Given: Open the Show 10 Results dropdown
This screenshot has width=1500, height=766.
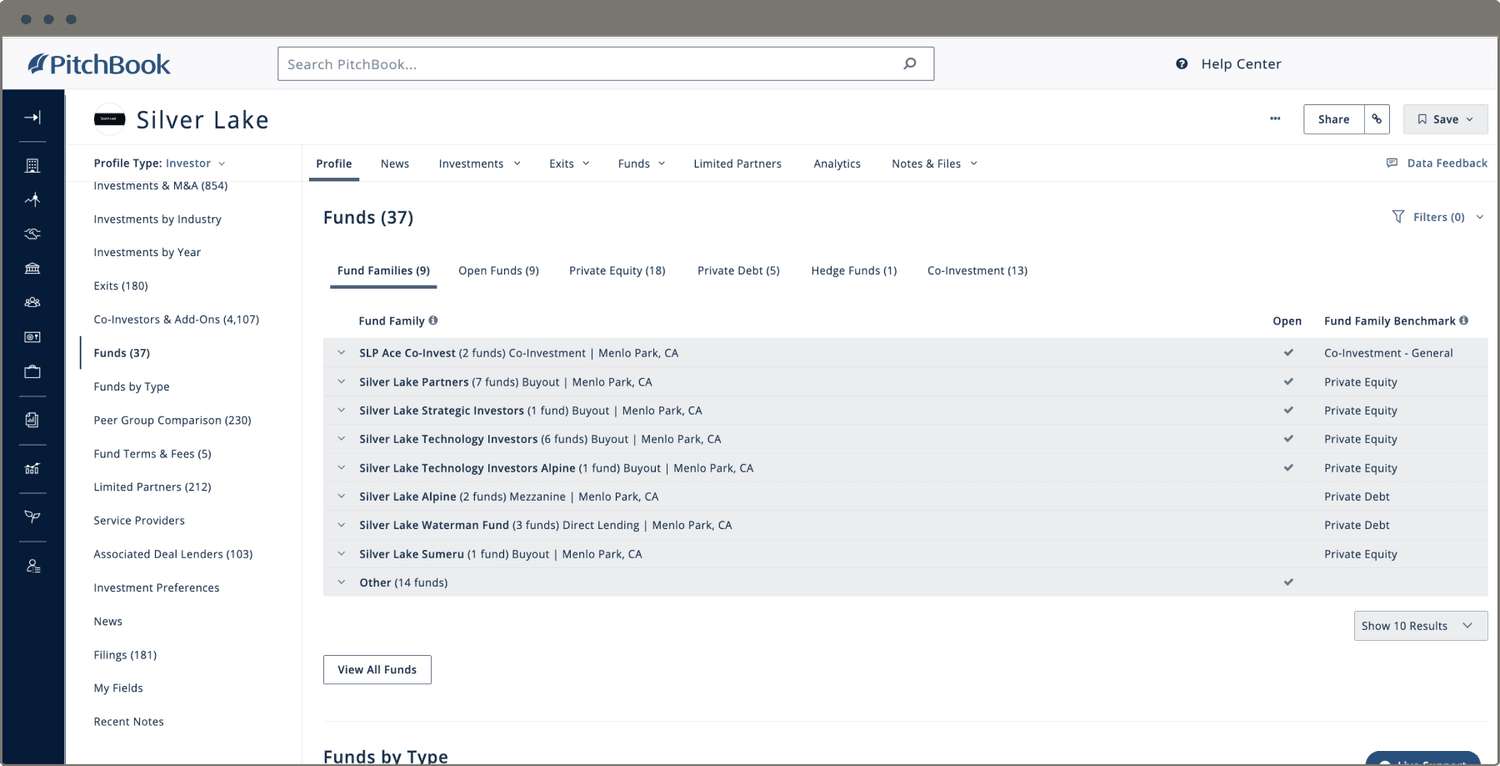Looking at the screenshot, I should 1420,626.
